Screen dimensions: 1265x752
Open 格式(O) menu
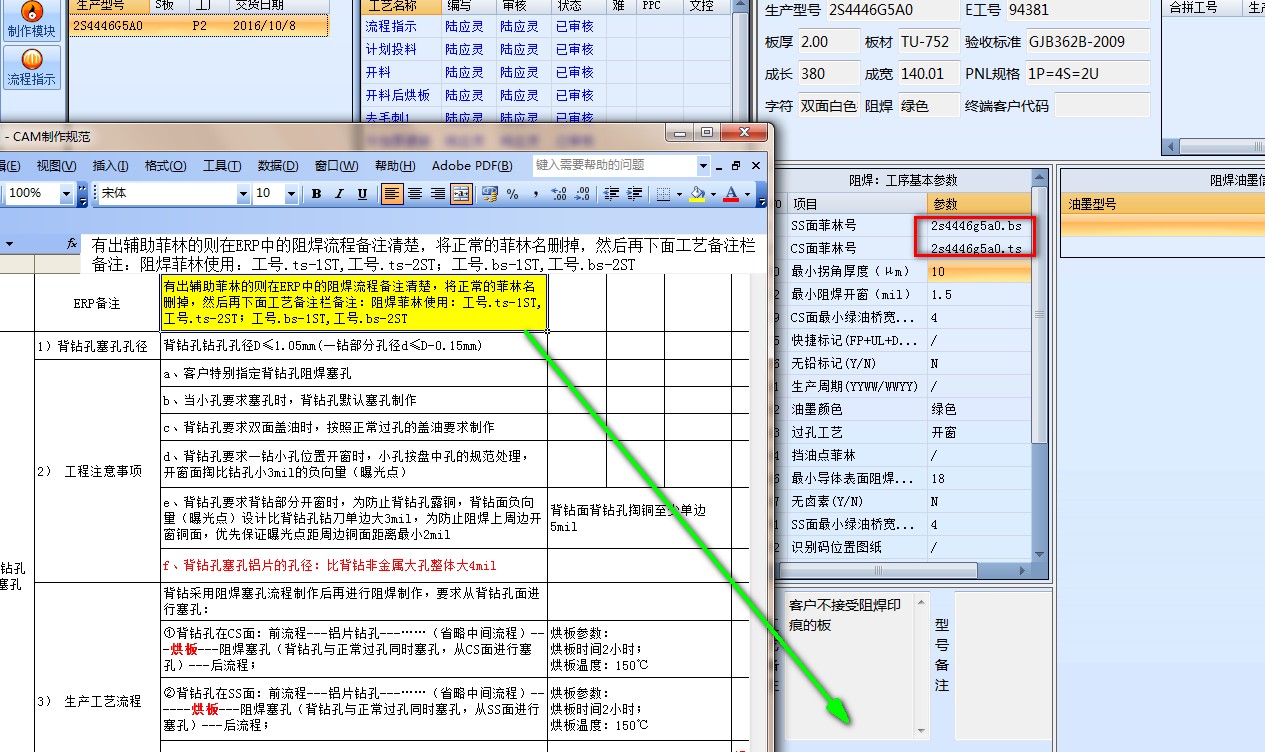(x=165, y=166)
